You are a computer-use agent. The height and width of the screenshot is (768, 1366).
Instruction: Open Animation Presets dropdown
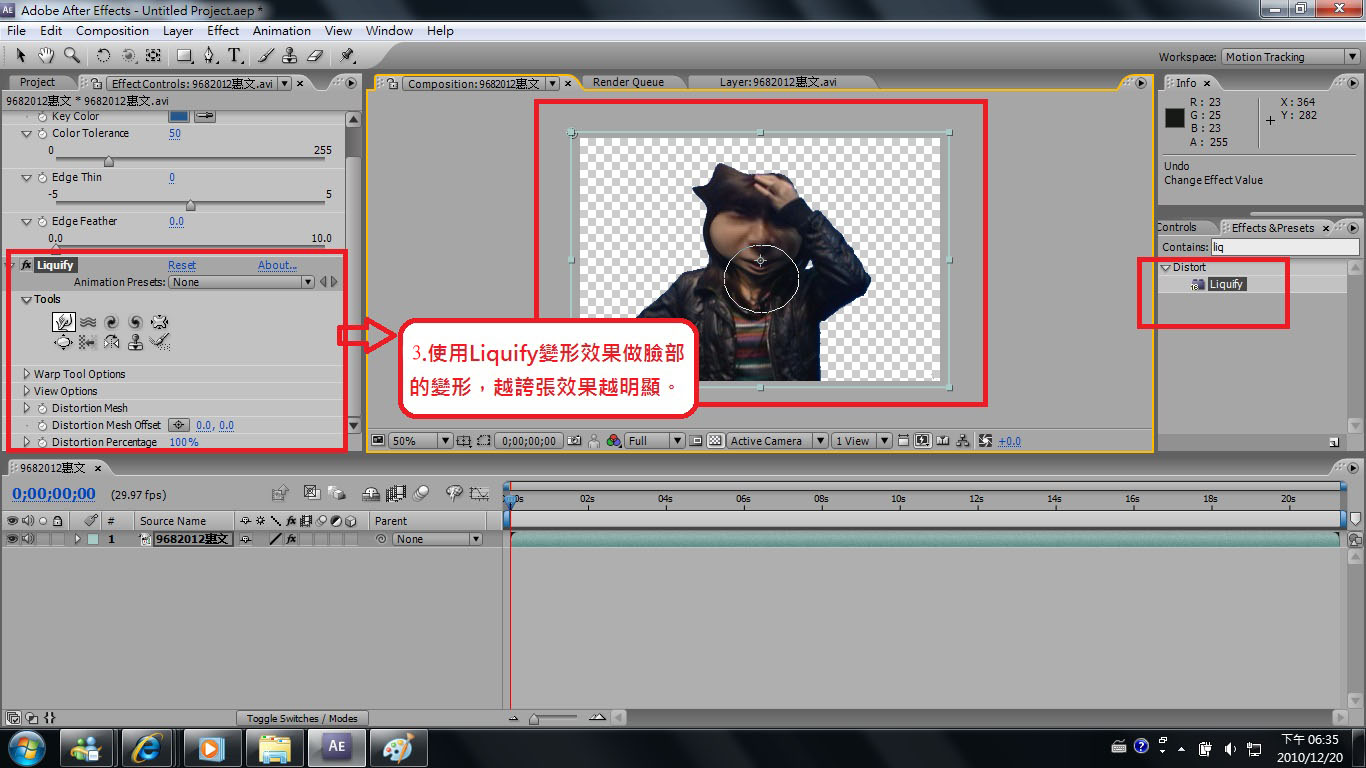tap(242, 282)
